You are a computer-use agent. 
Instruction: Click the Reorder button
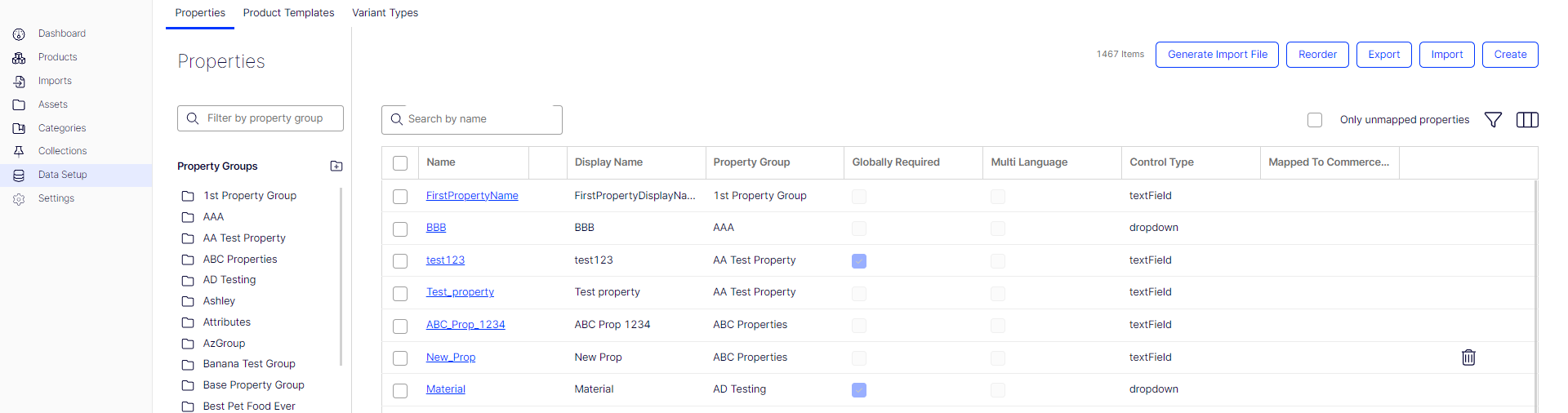1317,55
